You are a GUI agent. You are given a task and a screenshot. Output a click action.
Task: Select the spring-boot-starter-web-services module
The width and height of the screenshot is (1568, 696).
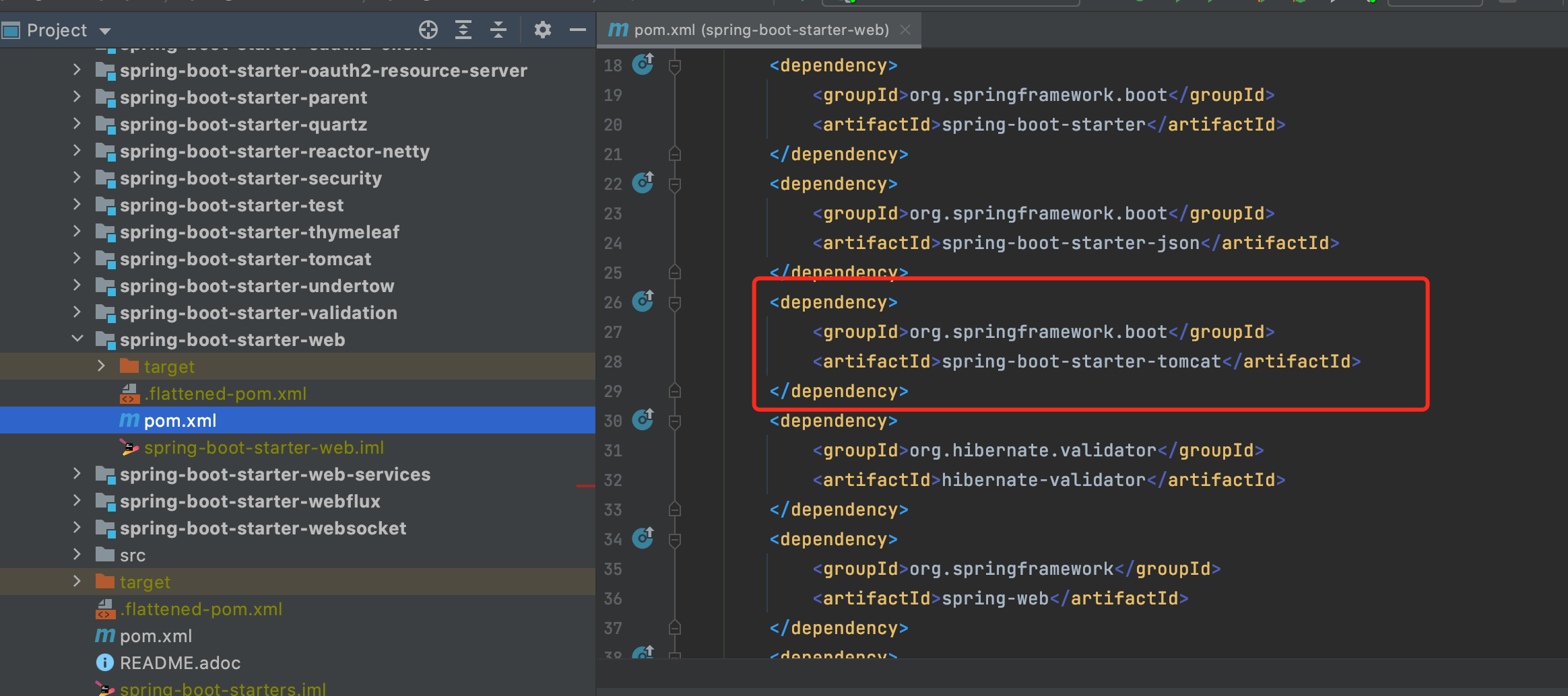298,475
